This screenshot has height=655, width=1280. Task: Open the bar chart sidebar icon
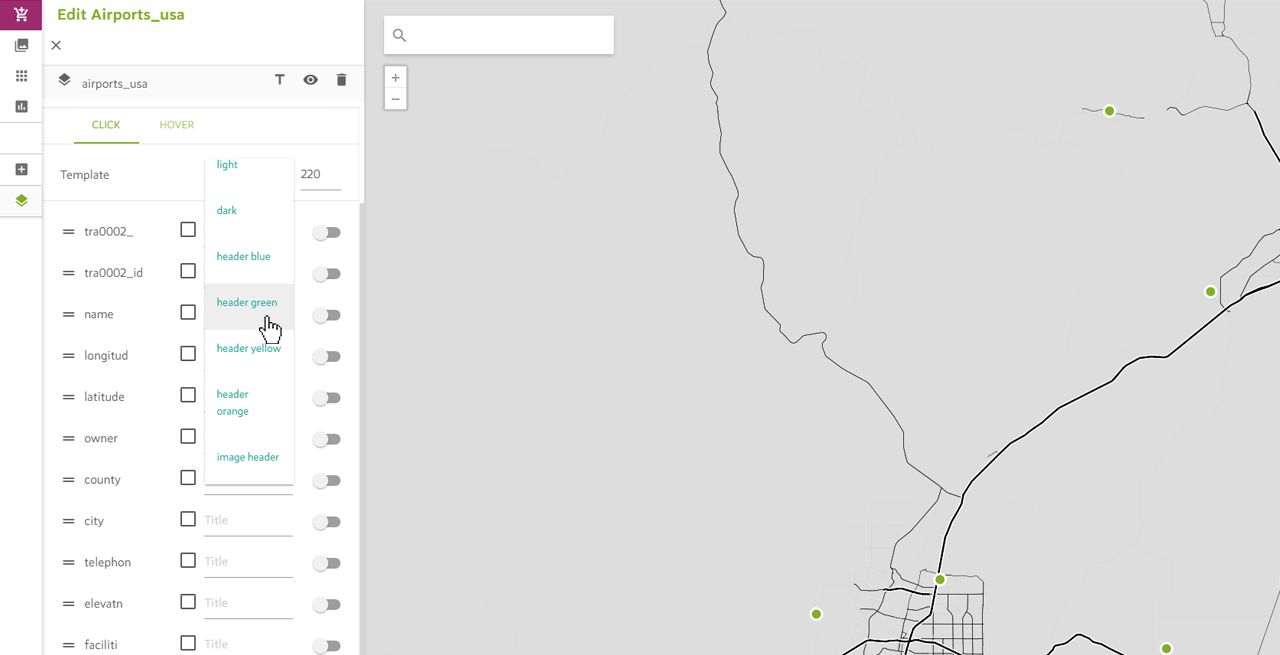(x=21, y=106)
